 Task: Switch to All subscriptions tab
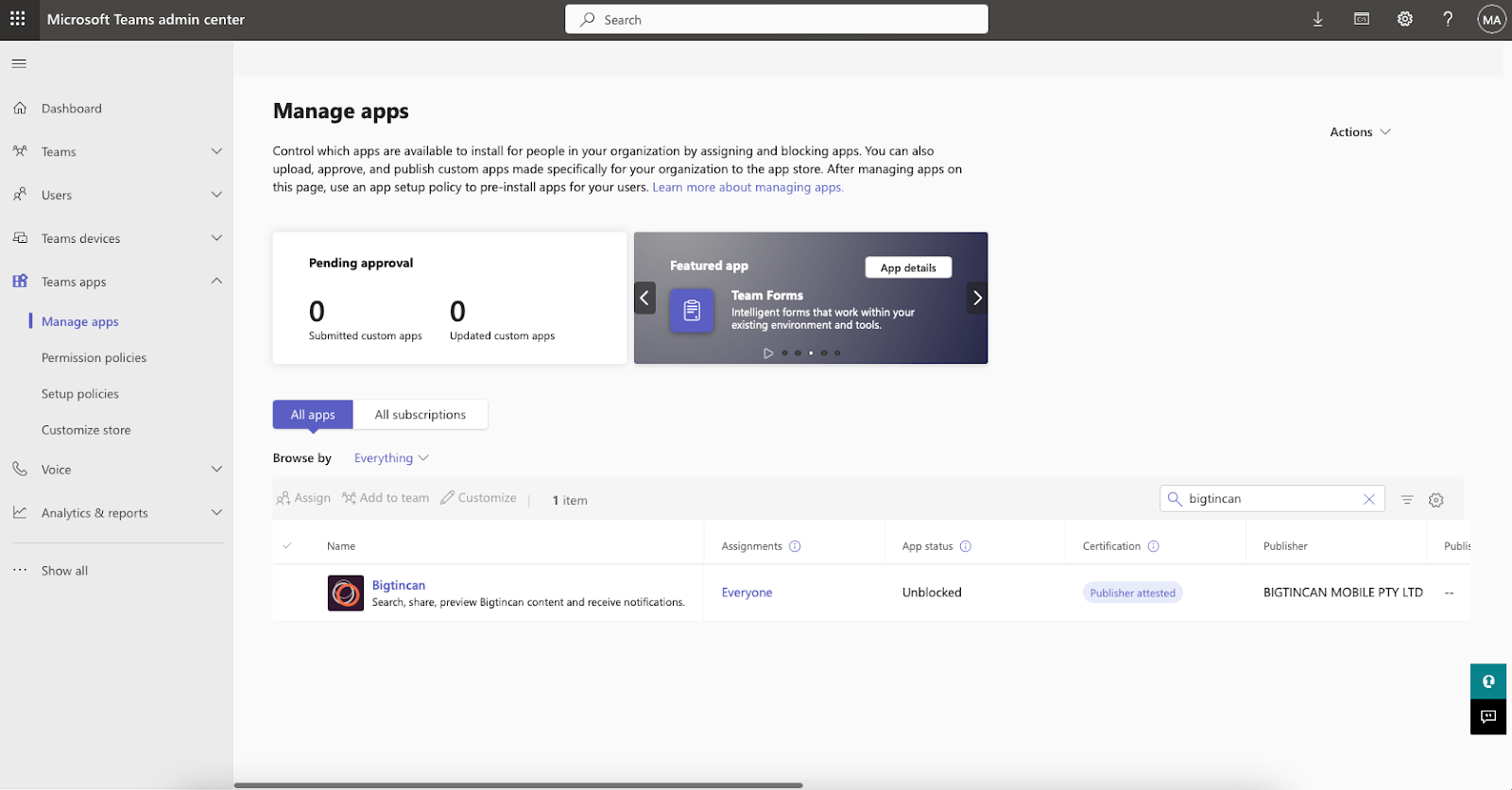[x=420, y=415]
